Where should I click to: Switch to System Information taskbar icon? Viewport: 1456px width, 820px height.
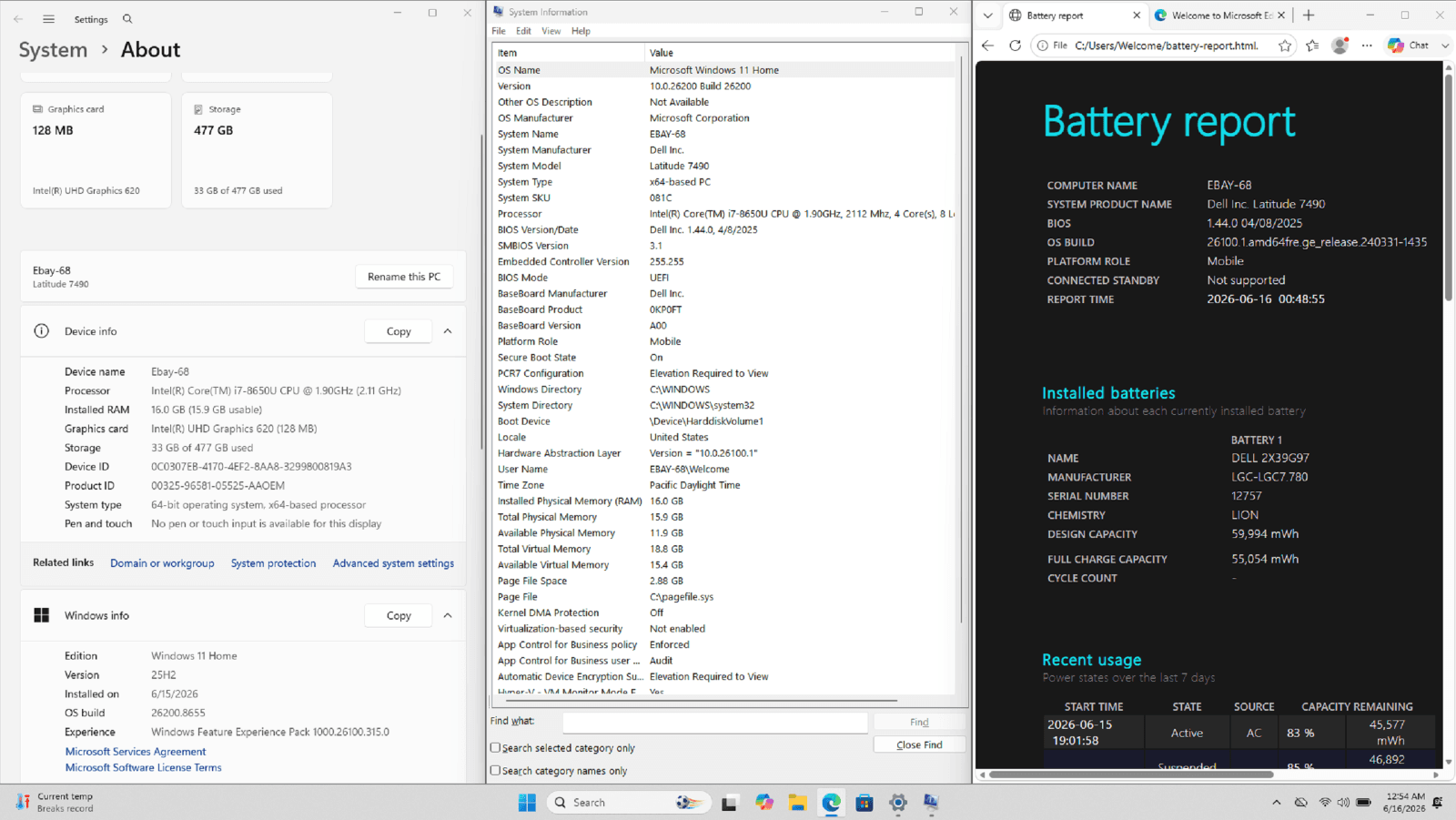coord(931,803)
